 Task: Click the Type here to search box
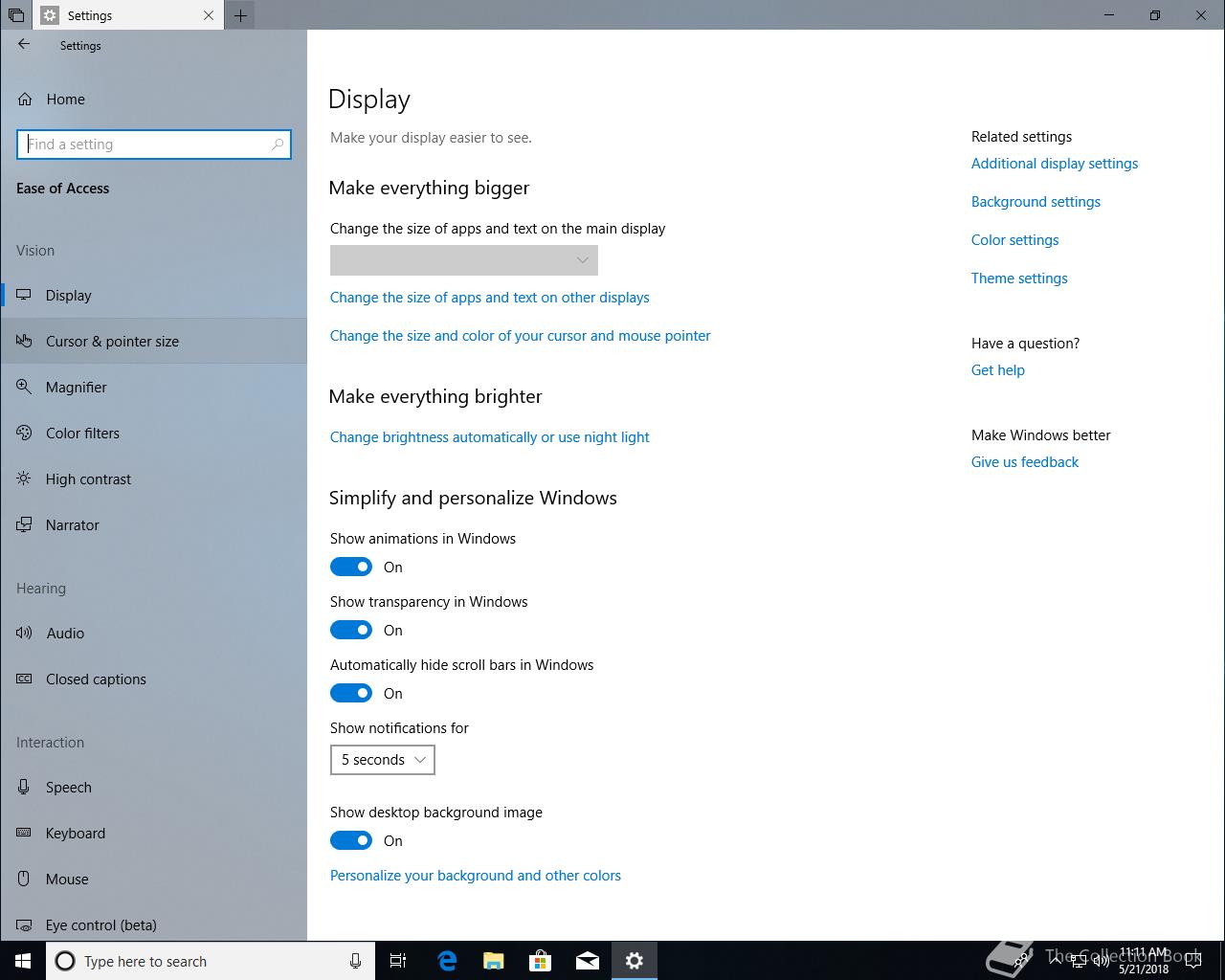(211, 961)
